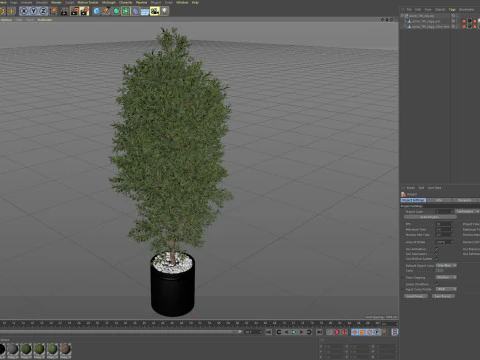Open the spline pen tool icon
480x360 pixels.
[x=106, y=11]
